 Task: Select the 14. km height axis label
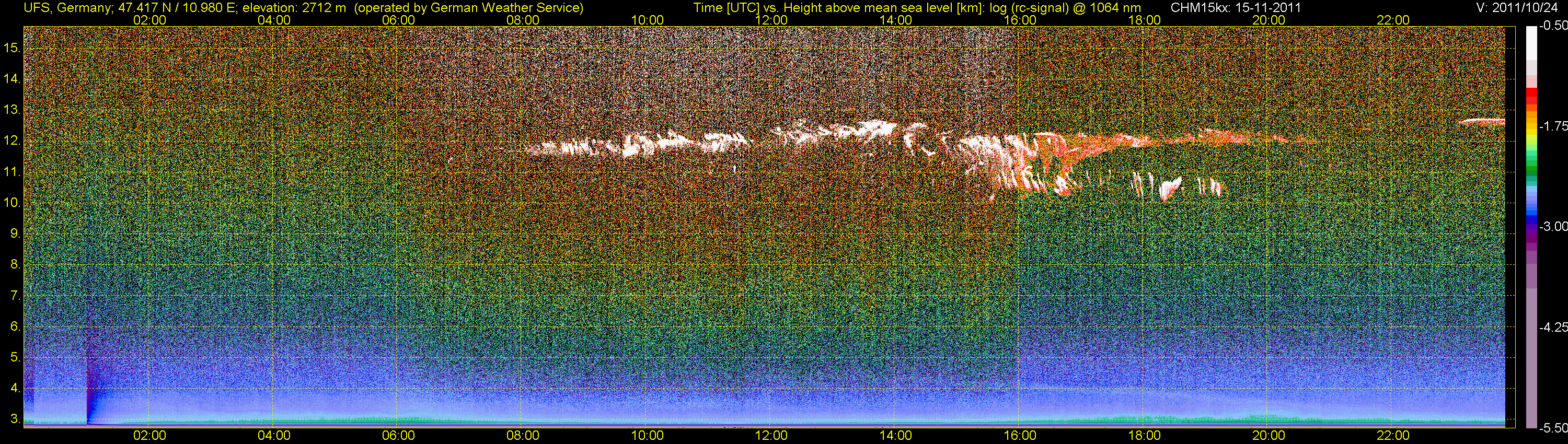12,78
